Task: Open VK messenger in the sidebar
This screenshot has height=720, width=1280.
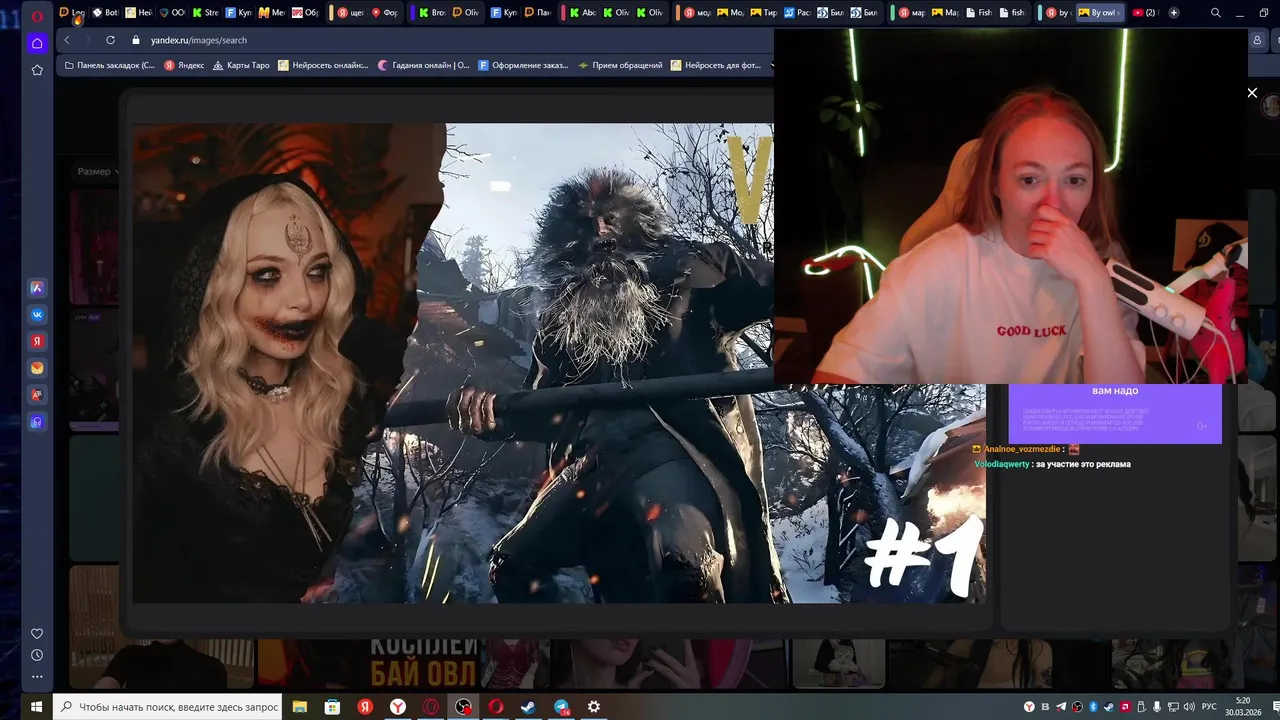Action: click(x=37, y=314)
